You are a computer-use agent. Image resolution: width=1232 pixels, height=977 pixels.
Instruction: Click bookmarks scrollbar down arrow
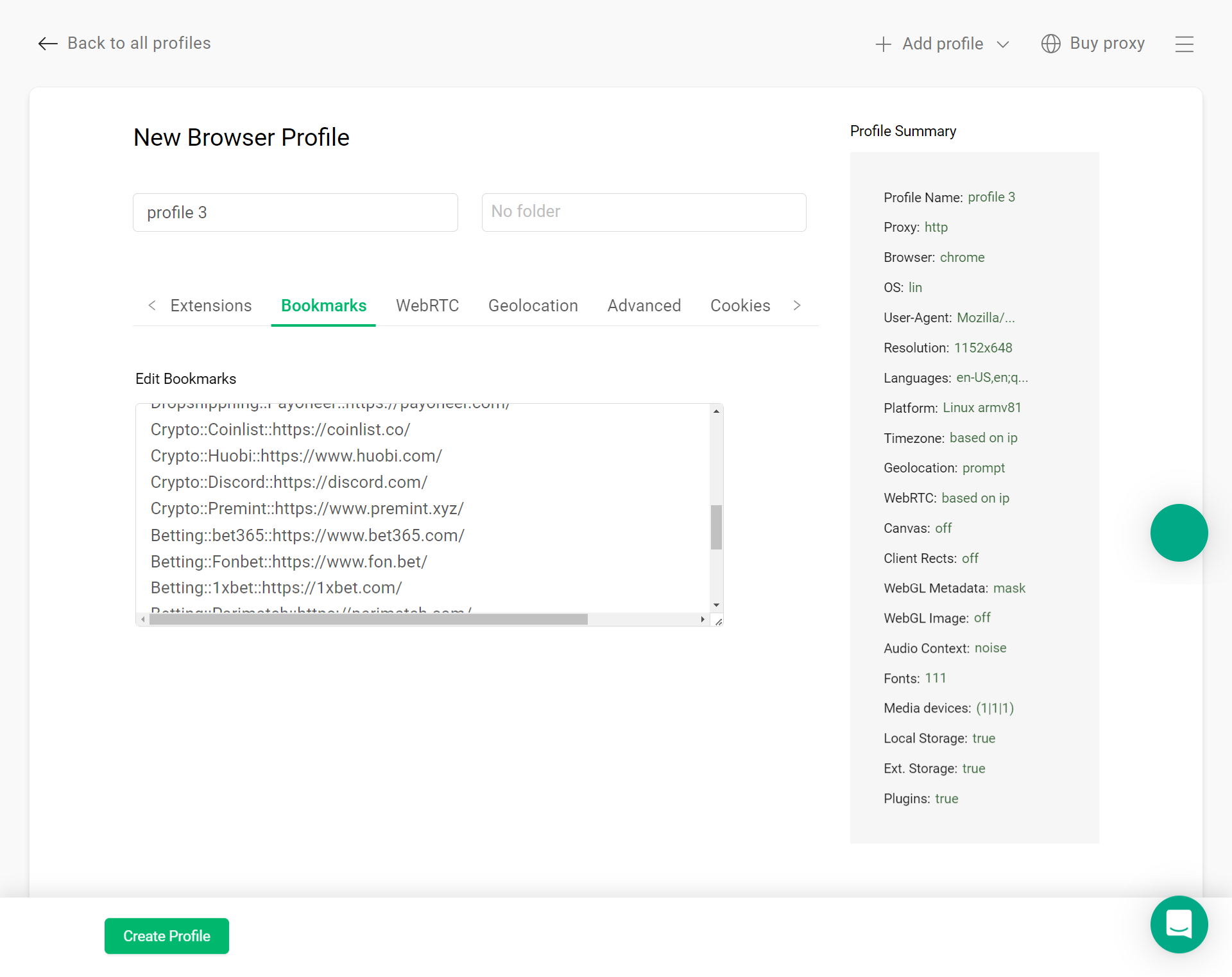[716, 605]
